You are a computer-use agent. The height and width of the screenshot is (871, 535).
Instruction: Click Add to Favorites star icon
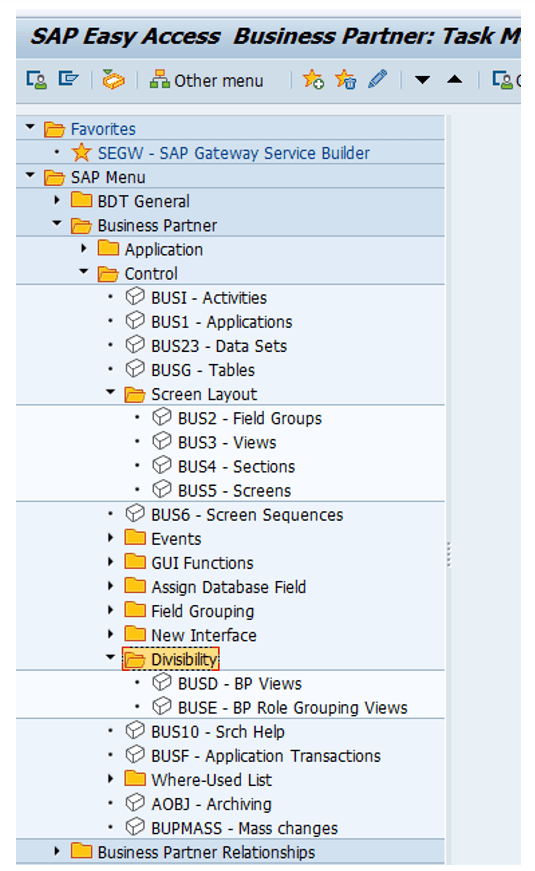(313, 80)
